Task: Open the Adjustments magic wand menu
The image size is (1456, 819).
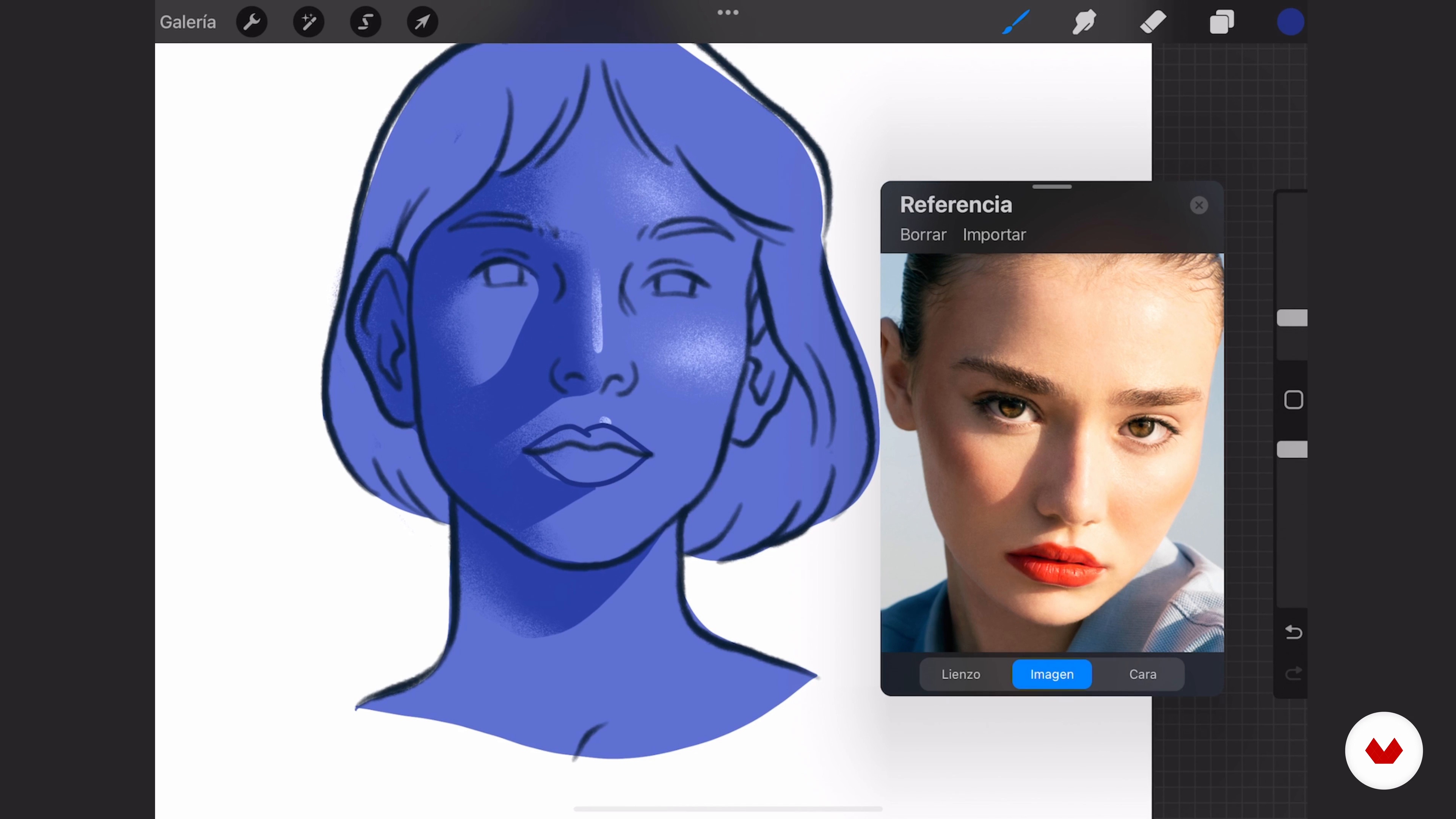Action: coord(309,22)
